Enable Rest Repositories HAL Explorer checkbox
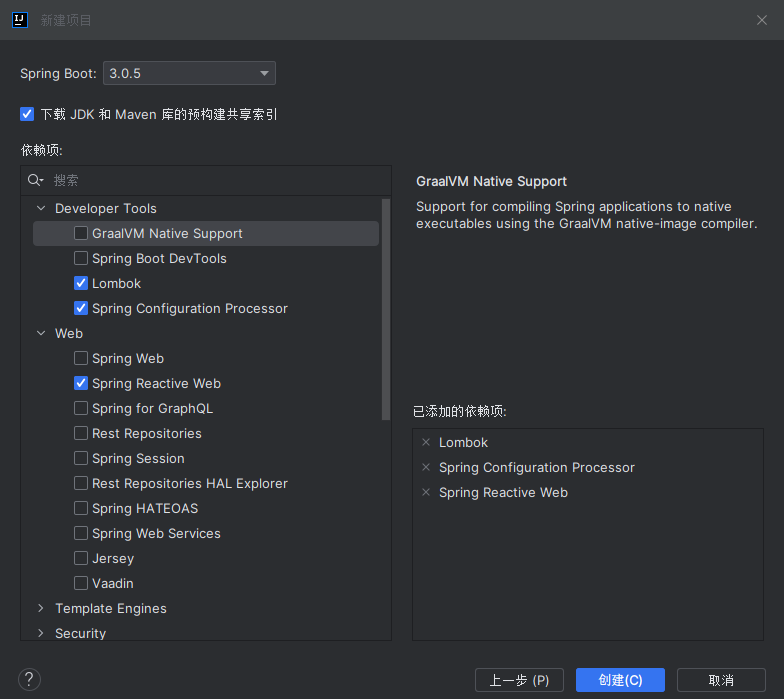The image size is (784, 699). [81, 484]
